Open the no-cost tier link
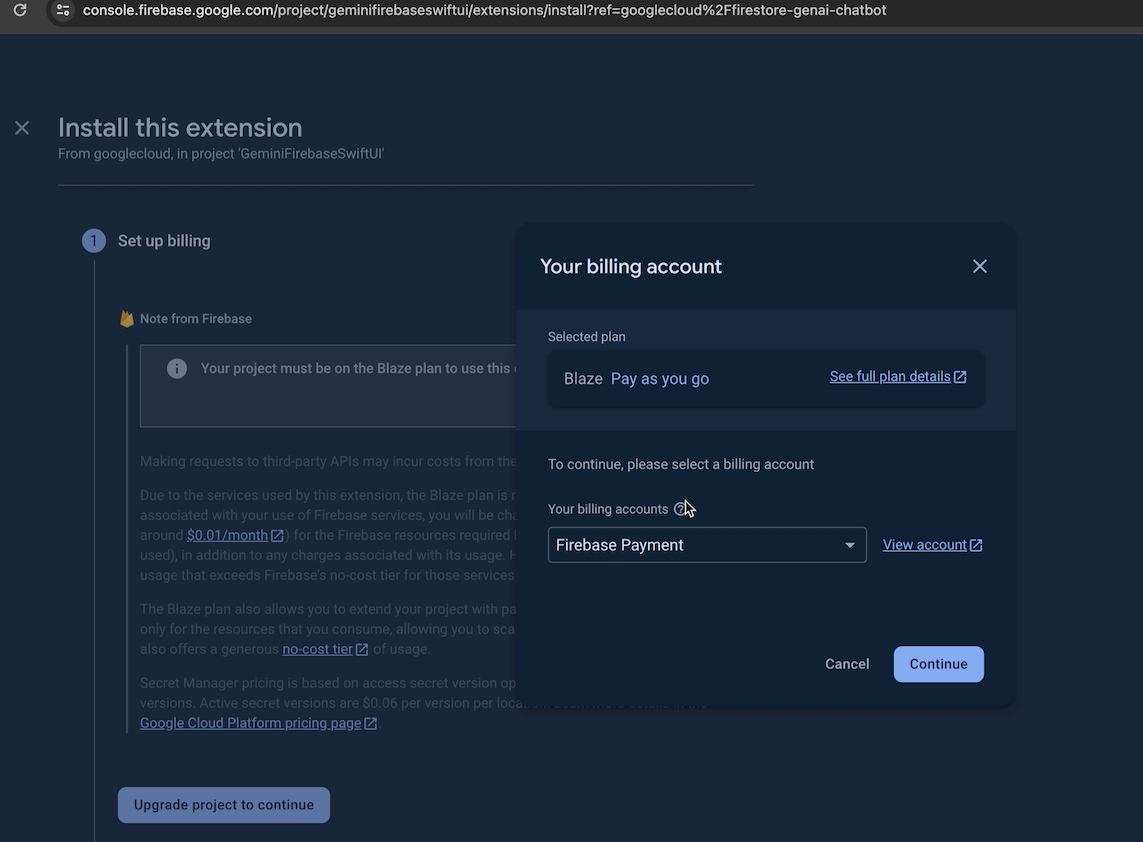Viewport: 1143px width, 842px height. click(x=317, y=649)
